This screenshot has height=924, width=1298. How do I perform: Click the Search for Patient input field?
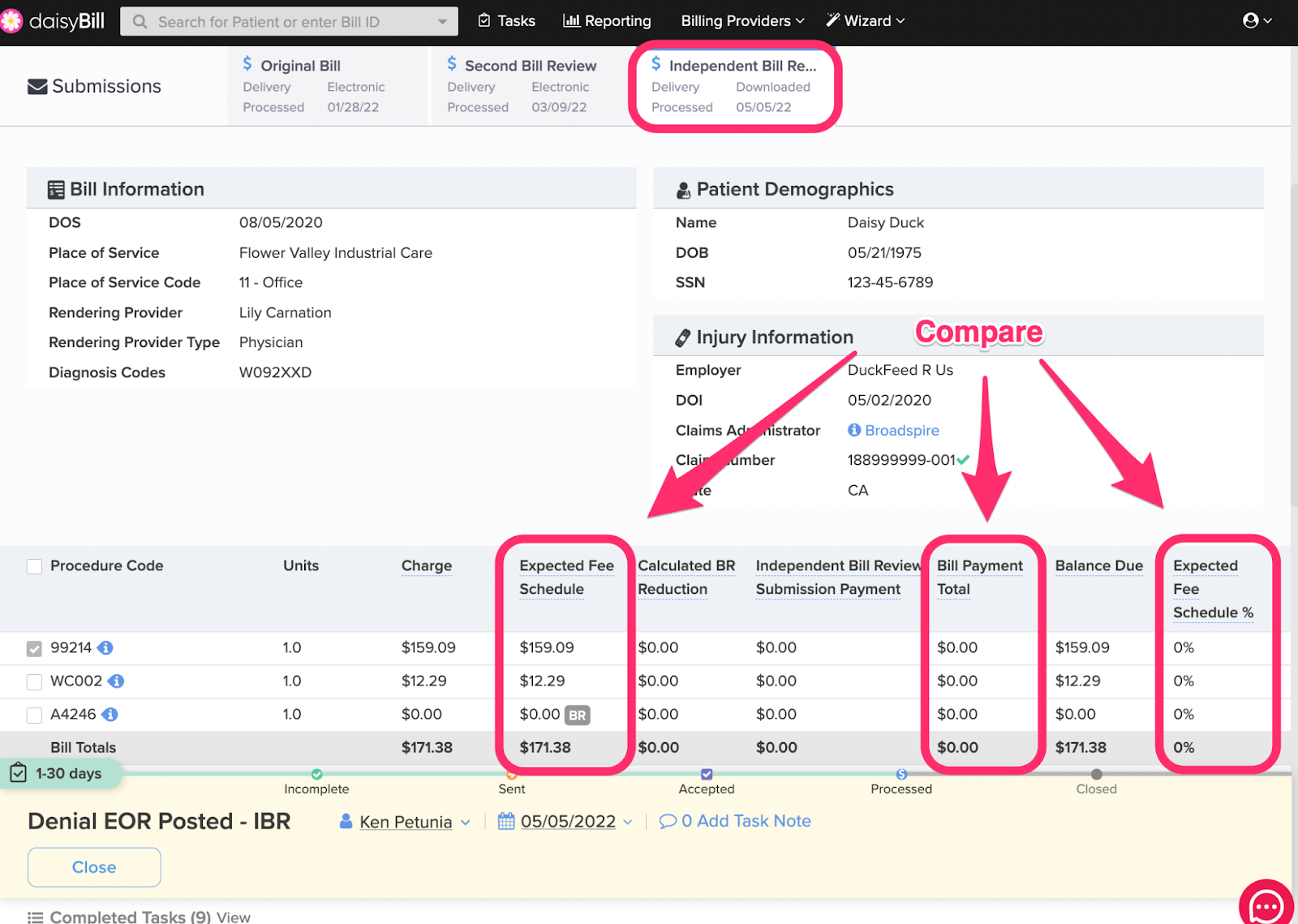[289, 22]
